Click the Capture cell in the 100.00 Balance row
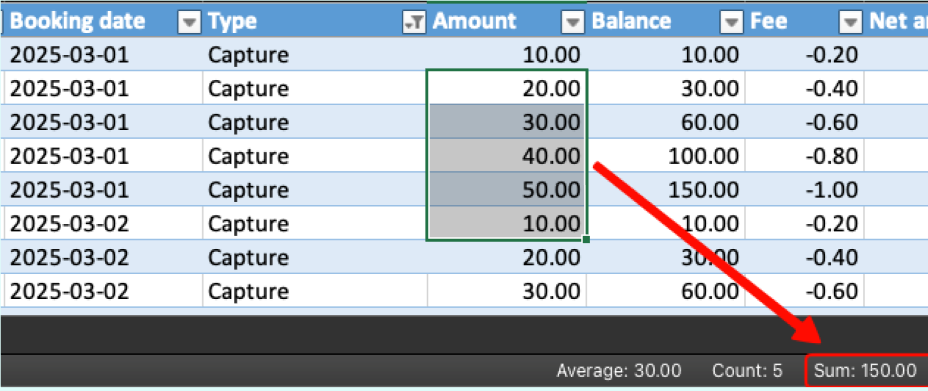 (x=315, y=156)
